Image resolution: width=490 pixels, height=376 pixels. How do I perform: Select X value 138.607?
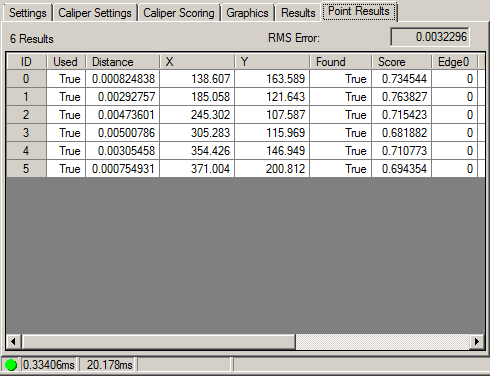(197, 79)
